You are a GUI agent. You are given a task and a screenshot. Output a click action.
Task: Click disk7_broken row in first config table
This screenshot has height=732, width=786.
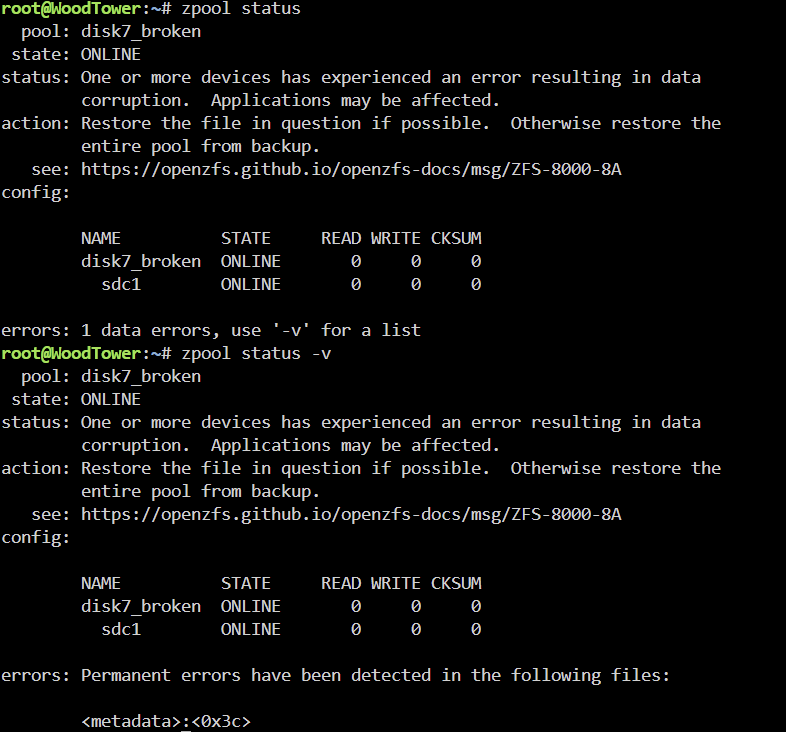coord(281,261)
